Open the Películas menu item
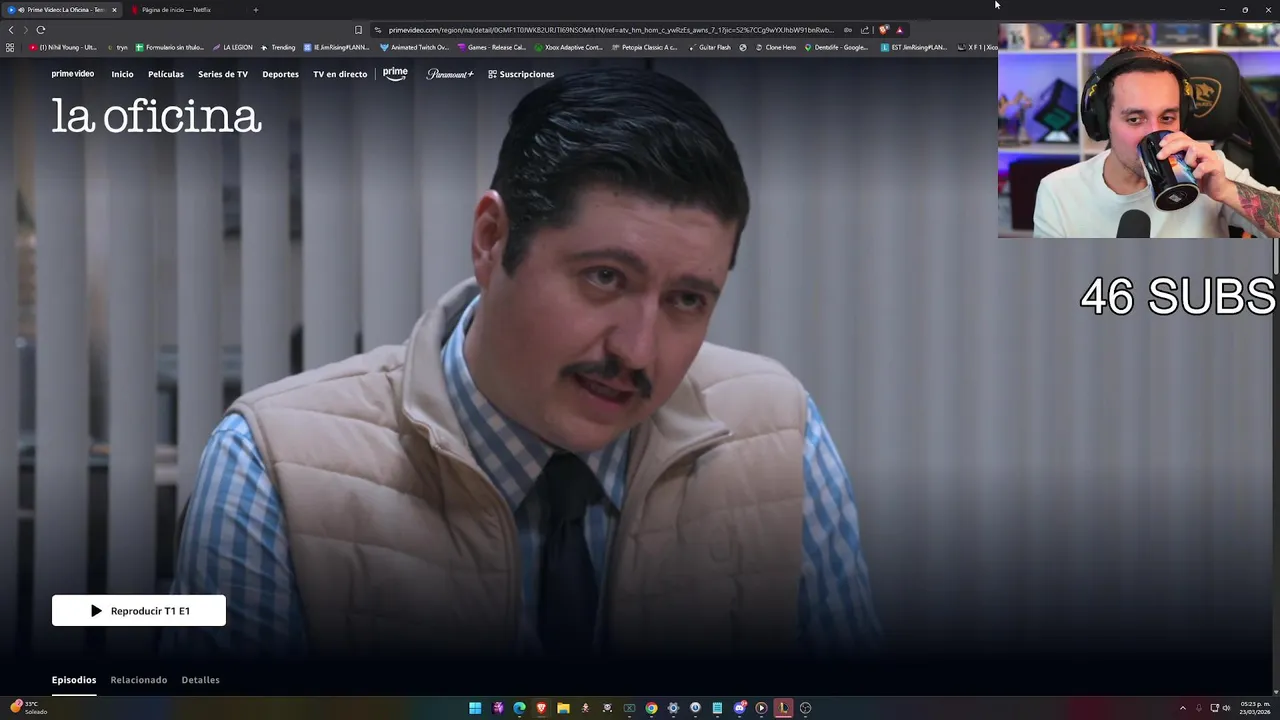 [166, 74]
